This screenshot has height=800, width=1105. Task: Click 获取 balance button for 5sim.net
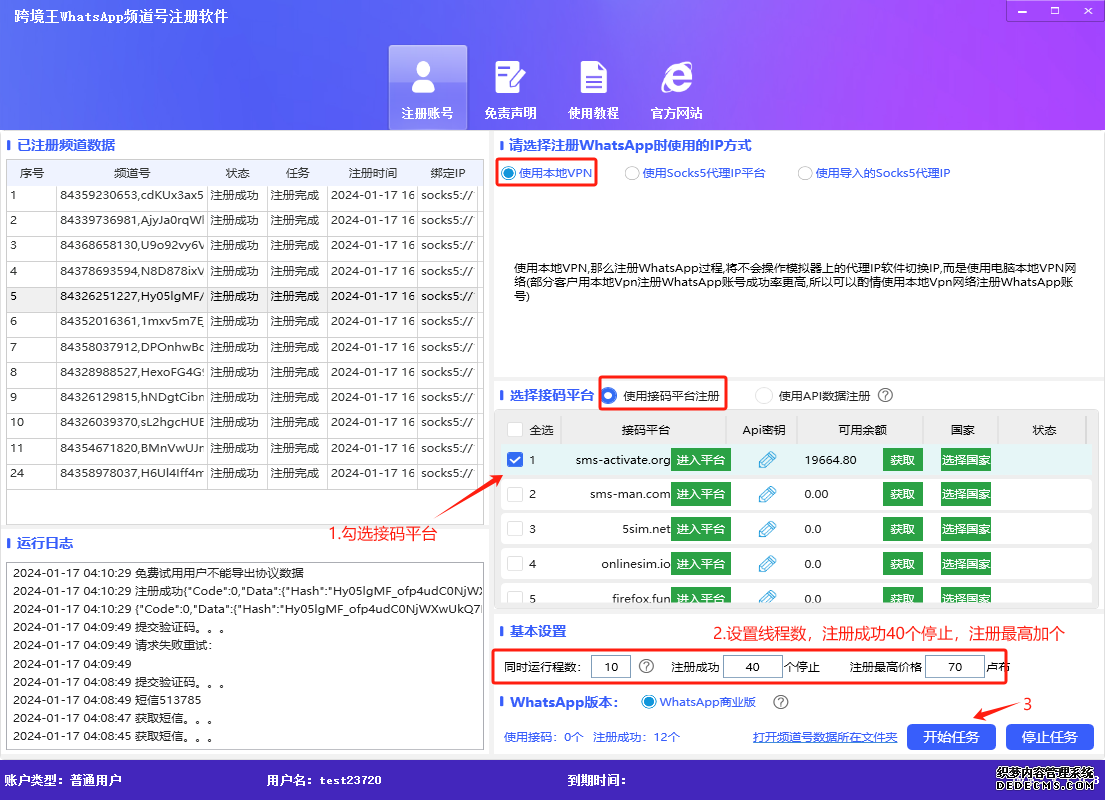pos(902,529)
